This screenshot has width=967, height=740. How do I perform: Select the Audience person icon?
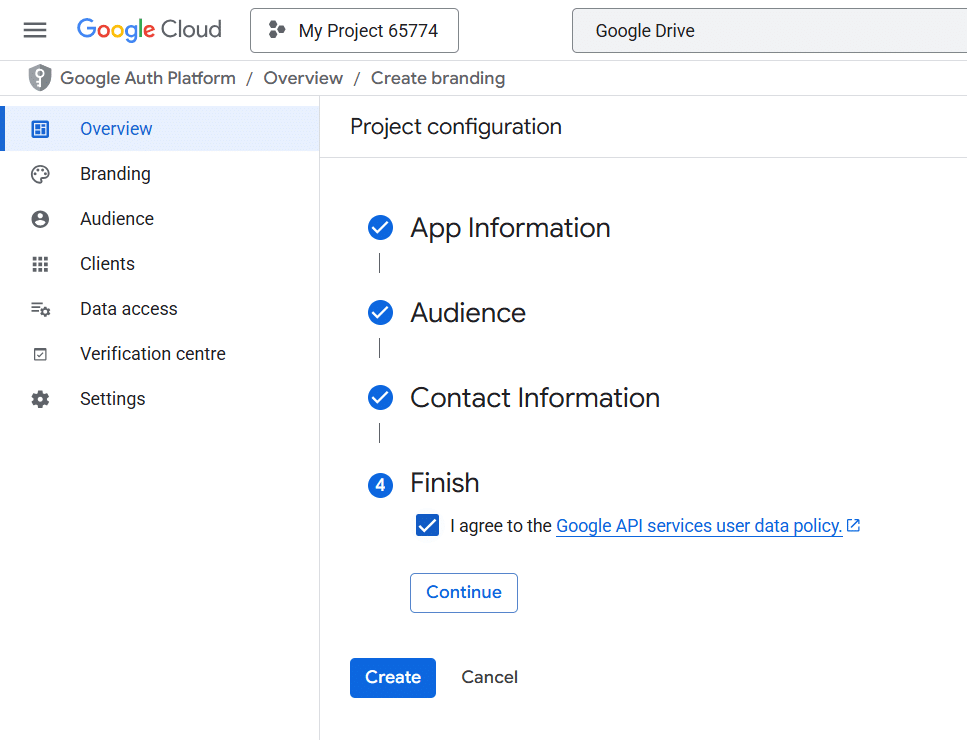(x=40, y=219)
